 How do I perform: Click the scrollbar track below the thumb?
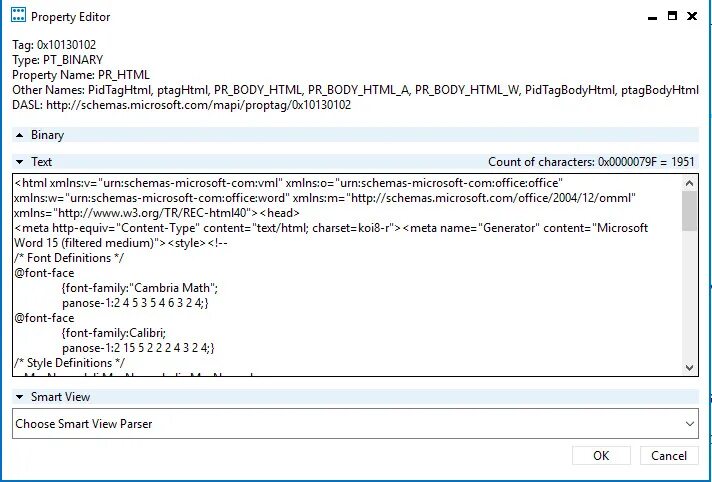tap(689, 295)
